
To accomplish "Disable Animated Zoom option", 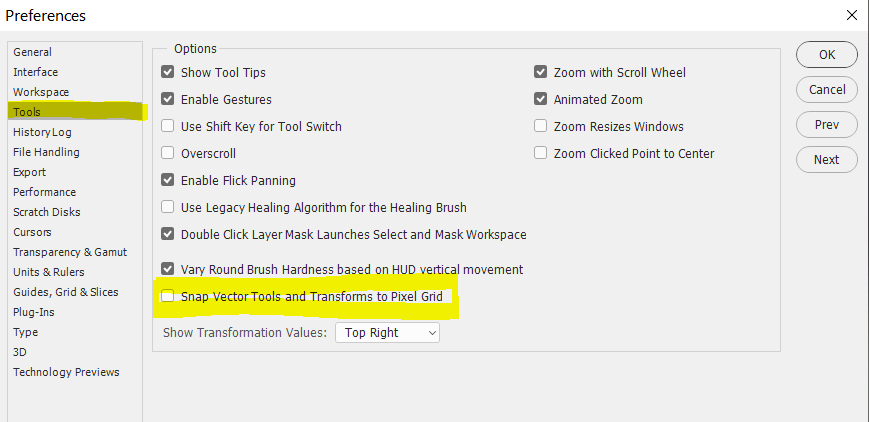I will [541, 100].
